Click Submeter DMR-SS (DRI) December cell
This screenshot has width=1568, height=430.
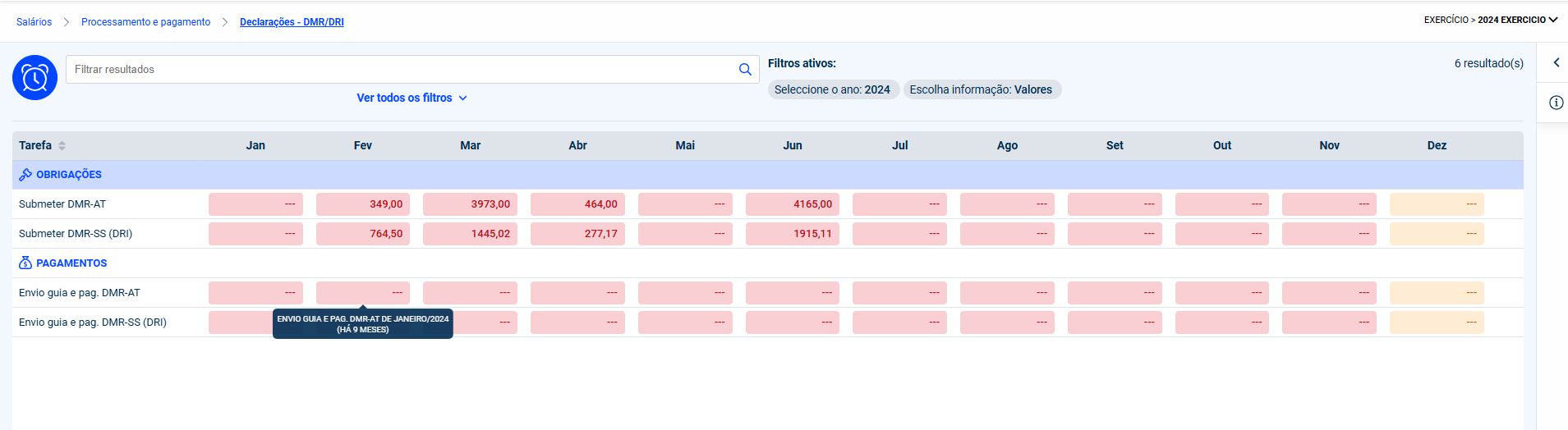point(1437,234)
